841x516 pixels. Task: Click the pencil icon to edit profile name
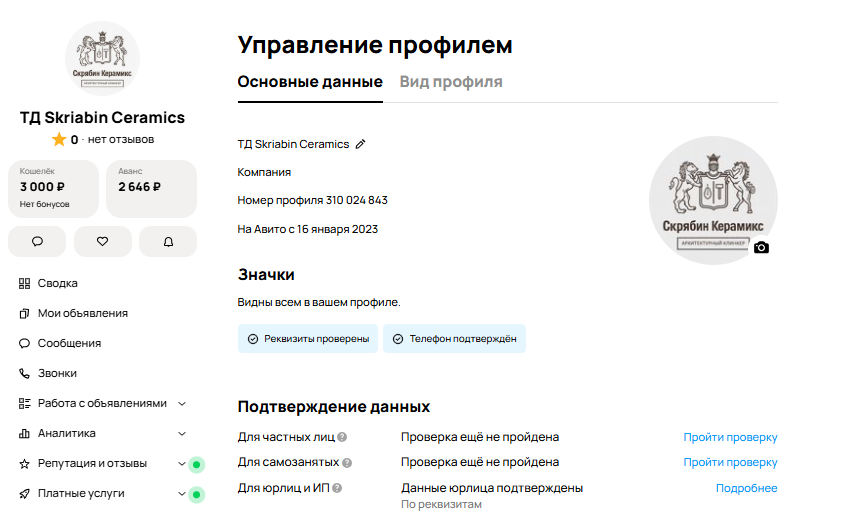(x=361, y=144)
